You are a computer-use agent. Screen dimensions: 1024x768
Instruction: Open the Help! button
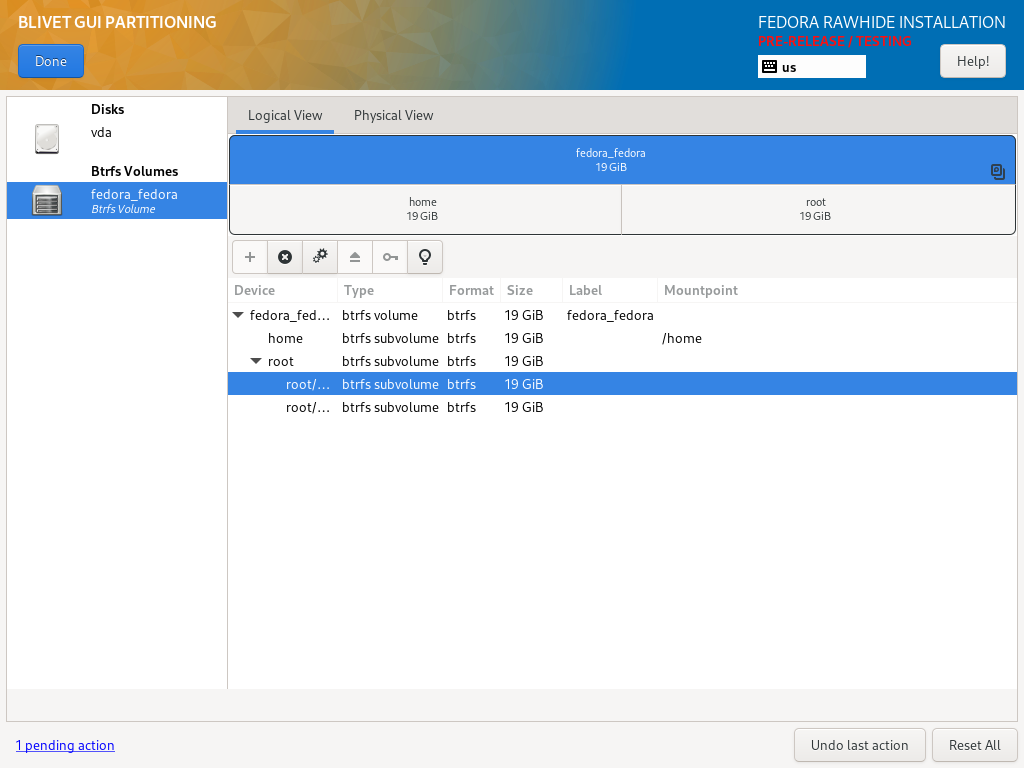point(972,61)
